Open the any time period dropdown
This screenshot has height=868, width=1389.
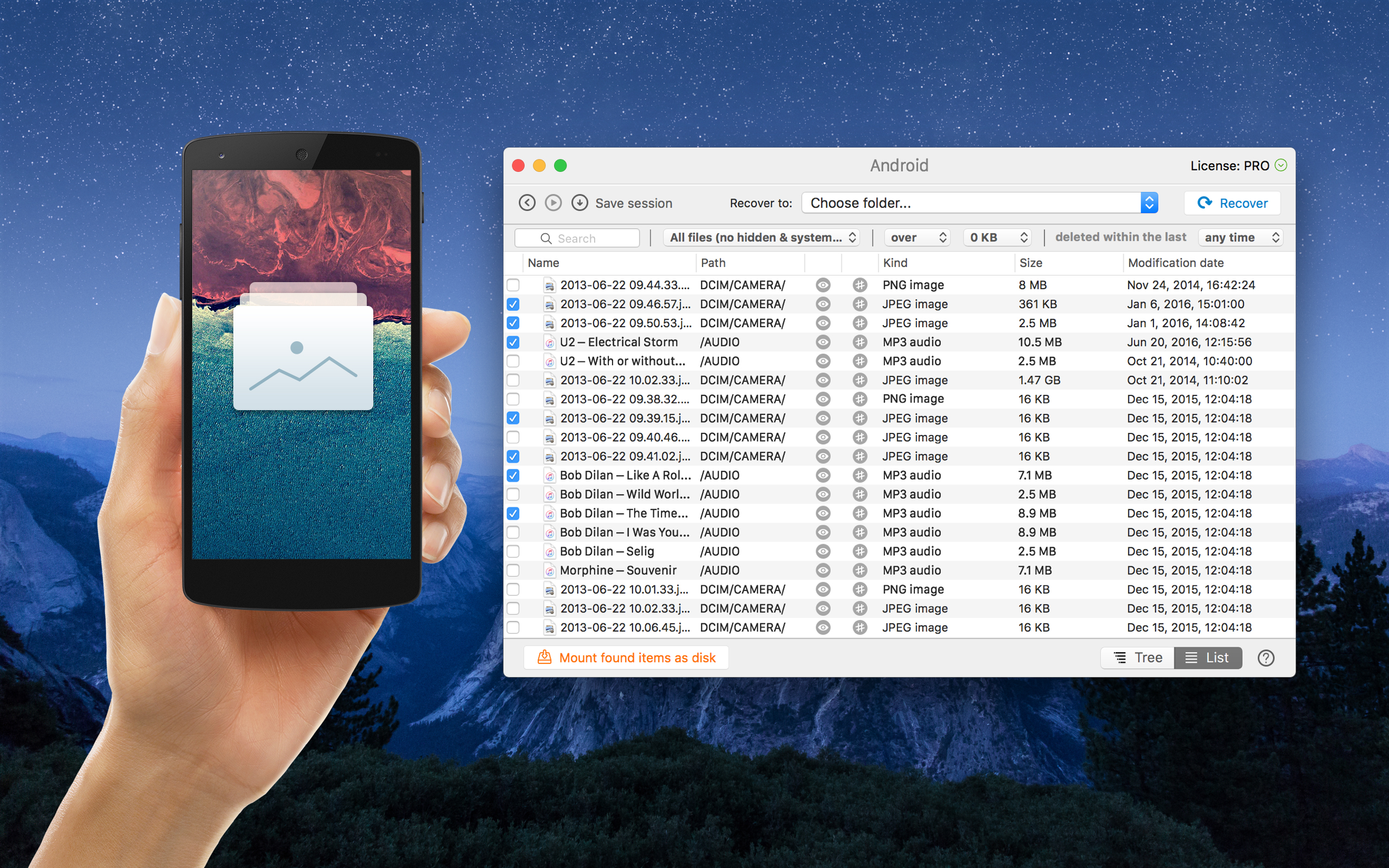tap(1240, 238)
